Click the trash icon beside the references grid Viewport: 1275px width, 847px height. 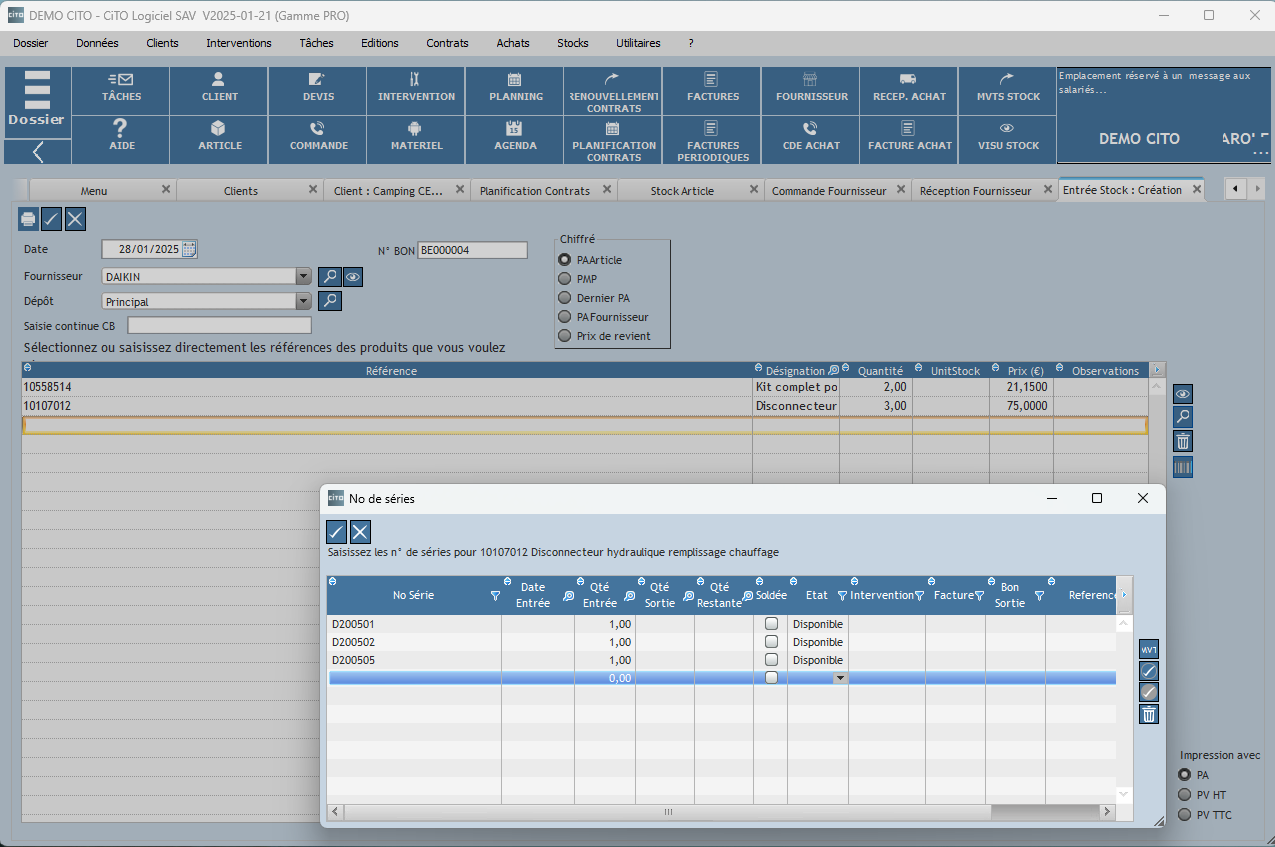(x=1183, y=441)
